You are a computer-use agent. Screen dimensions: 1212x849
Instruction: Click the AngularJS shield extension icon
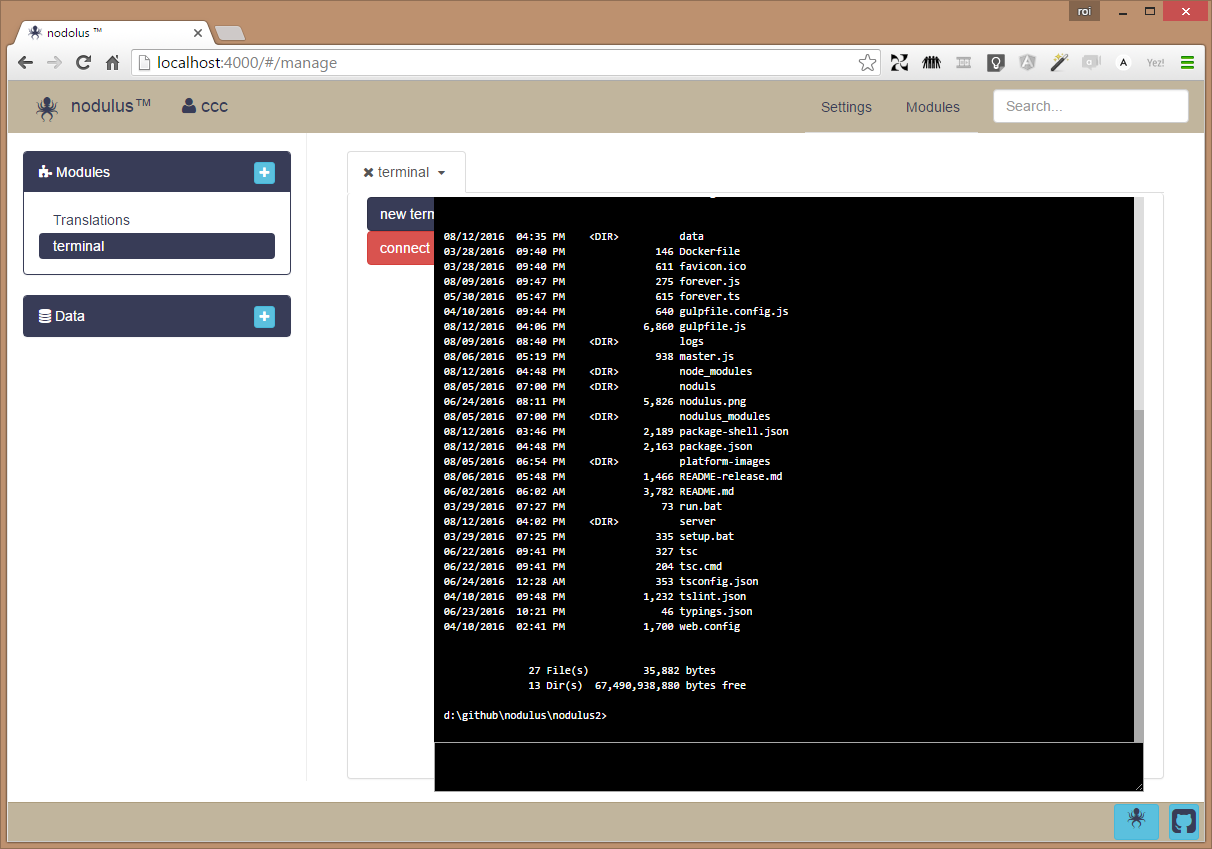click(1027, 62)
